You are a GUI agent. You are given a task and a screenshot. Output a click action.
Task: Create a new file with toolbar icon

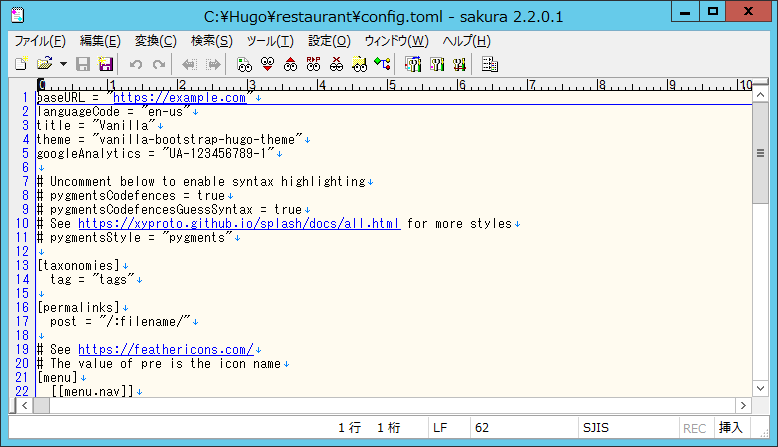[x=21, y=64]
